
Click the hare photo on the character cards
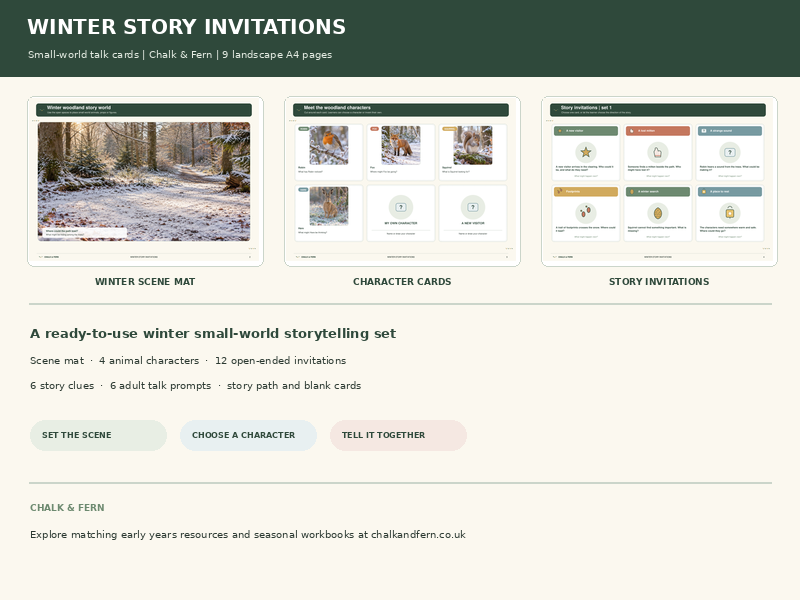point(329,206)
